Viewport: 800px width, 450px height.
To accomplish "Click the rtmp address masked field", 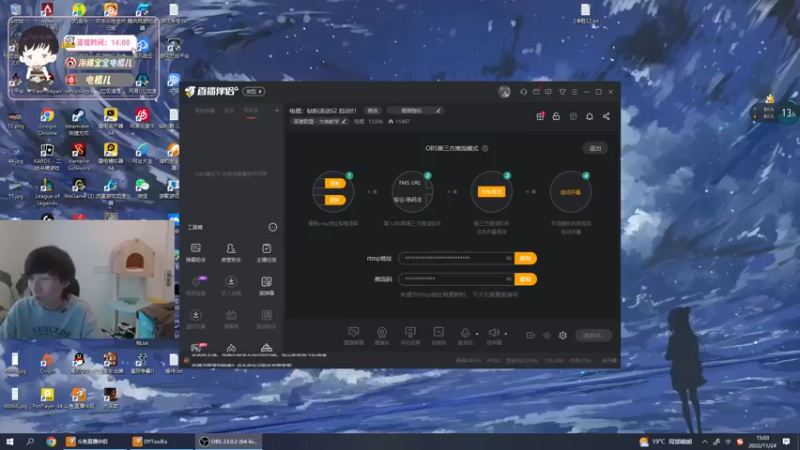I will [x=457, y=258].
